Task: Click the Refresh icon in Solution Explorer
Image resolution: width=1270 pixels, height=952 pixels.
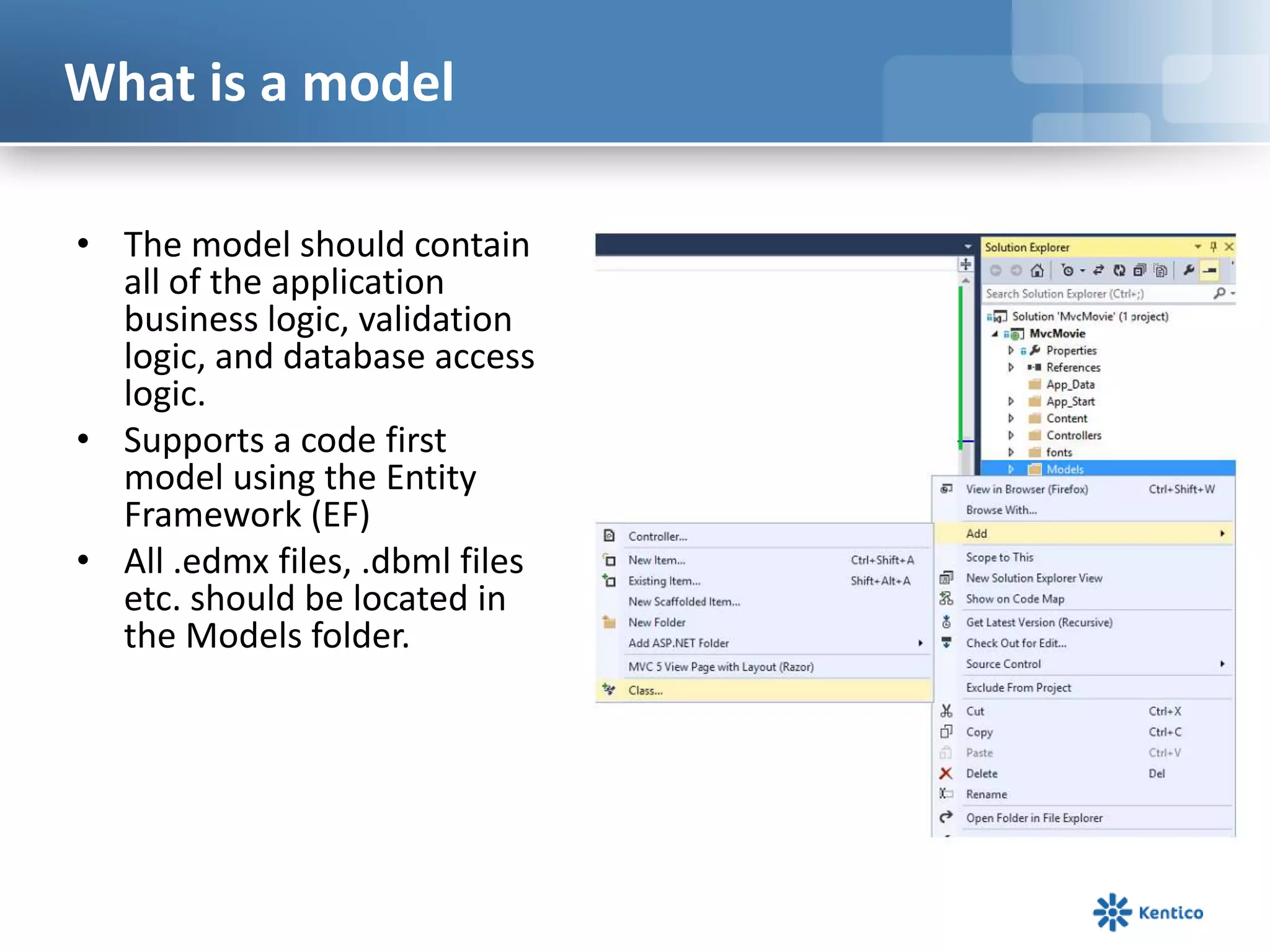Action: 1119,270
